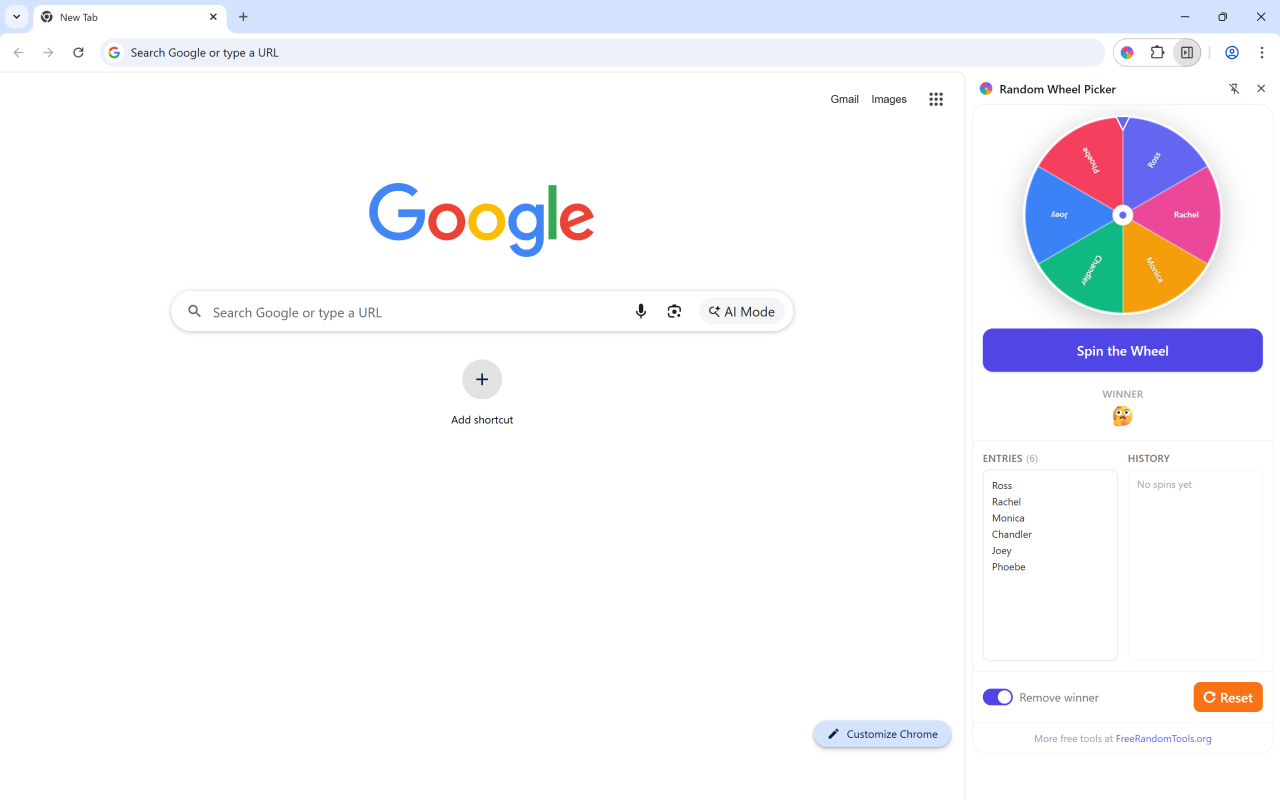
Task: Close the New Tab tab
Action: click(213, 17)
